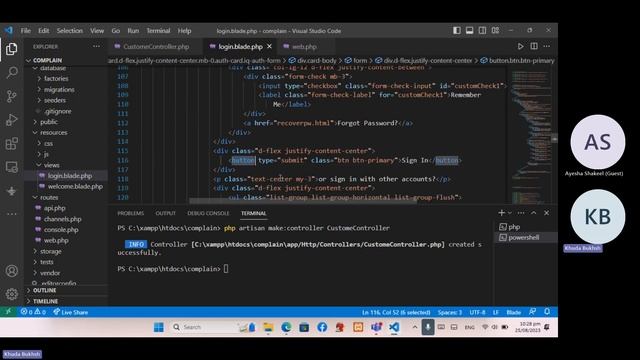
Task: Open editor More Actions ellipsis
Action: click(547, 46)
